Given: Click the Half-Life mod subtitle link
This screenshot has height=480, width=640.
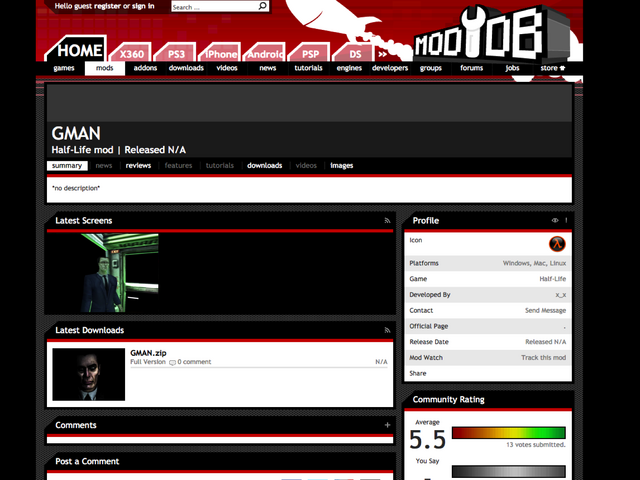Looking at the screenshot, I should tap(82, 150).
